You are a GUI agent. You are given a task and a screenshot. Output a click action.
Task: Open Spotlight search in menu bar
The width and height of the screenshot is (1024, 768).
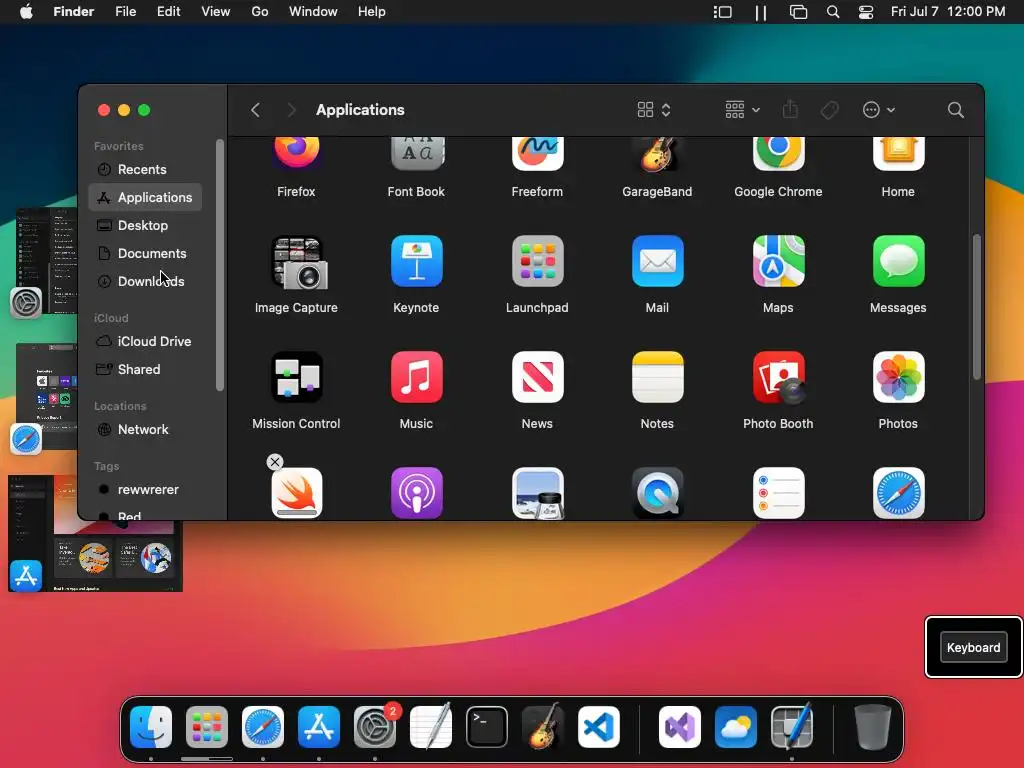pos(833,12)
